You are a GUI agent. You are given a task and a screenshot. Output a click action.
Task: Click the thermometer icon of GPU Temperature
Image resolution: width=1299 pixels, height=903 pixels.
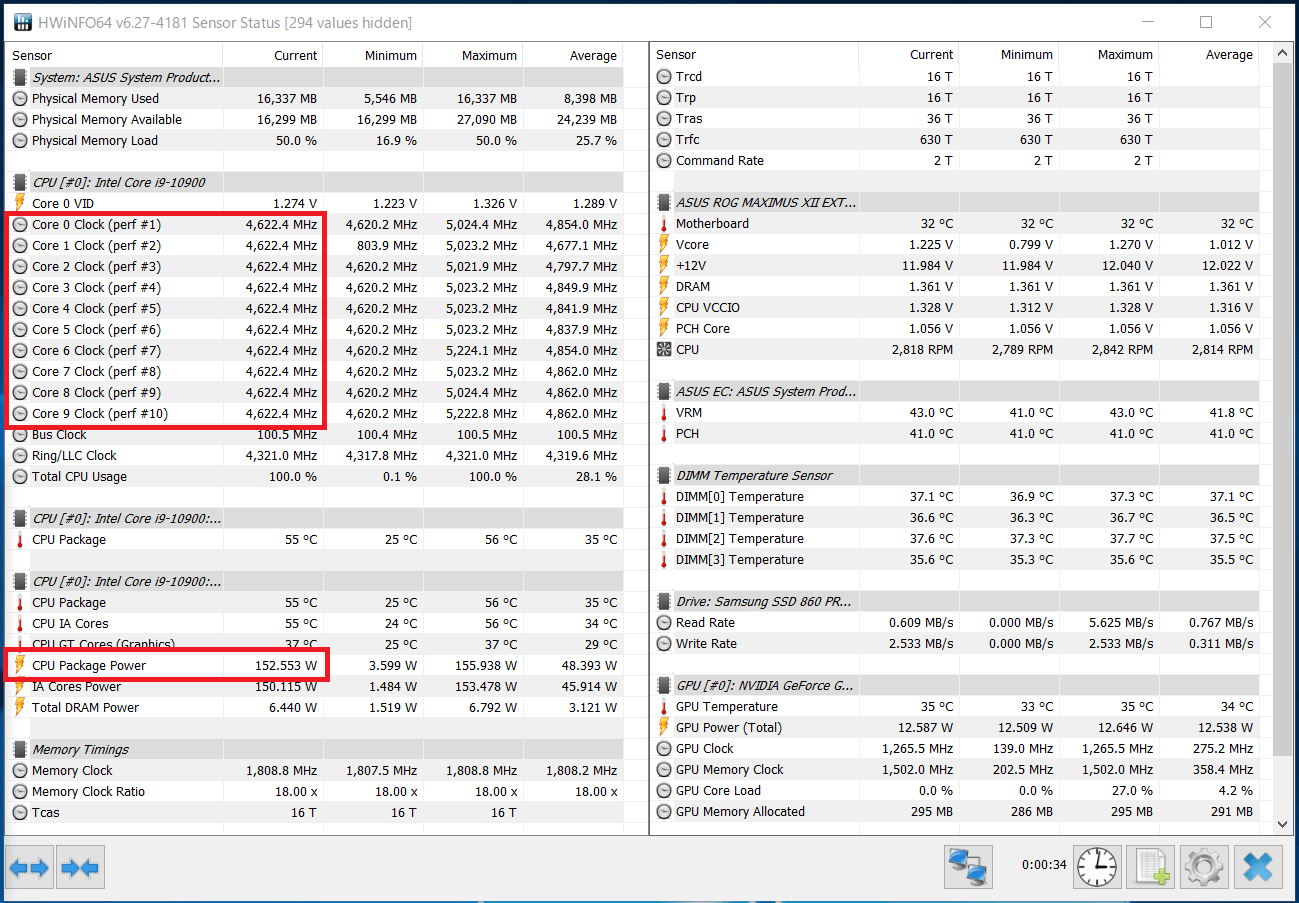click(664, 706)
